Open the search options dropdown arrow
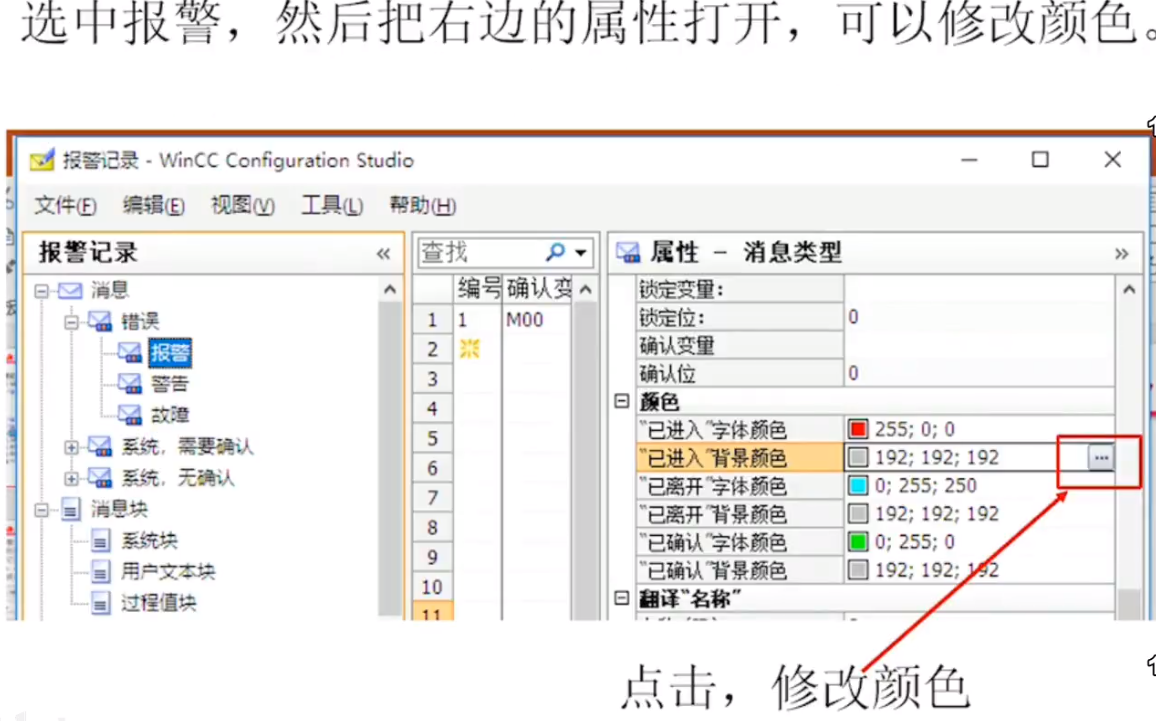The height and width of the screenshot is (721, 1156). [581, 253]
